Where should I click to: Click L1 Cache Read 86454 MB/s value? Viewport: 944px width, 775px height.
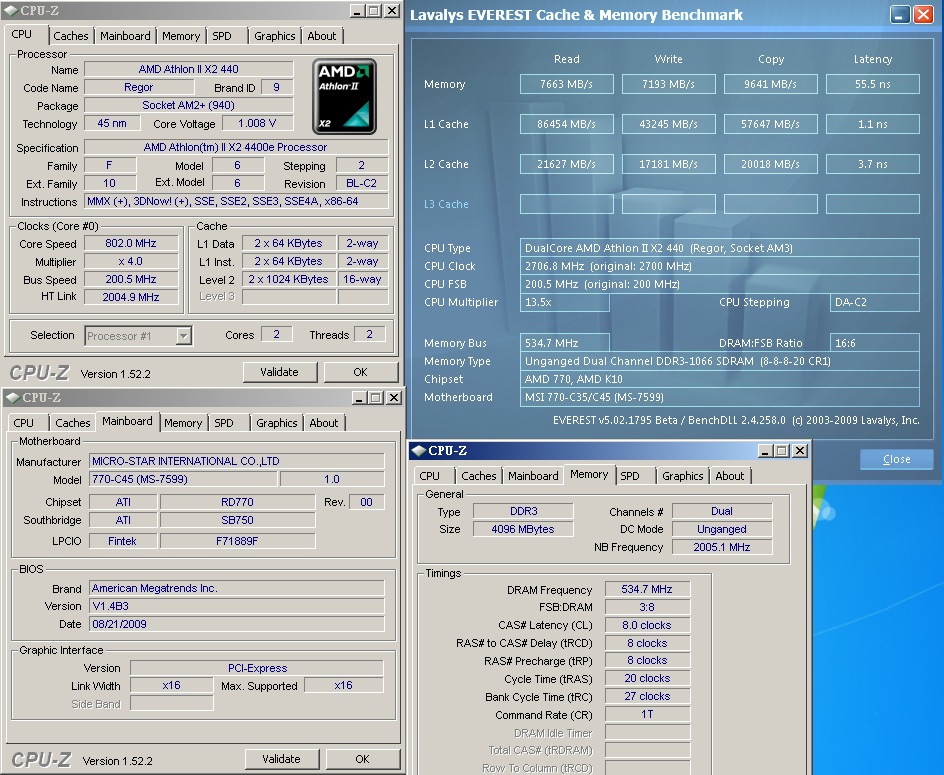coord(567,124)
